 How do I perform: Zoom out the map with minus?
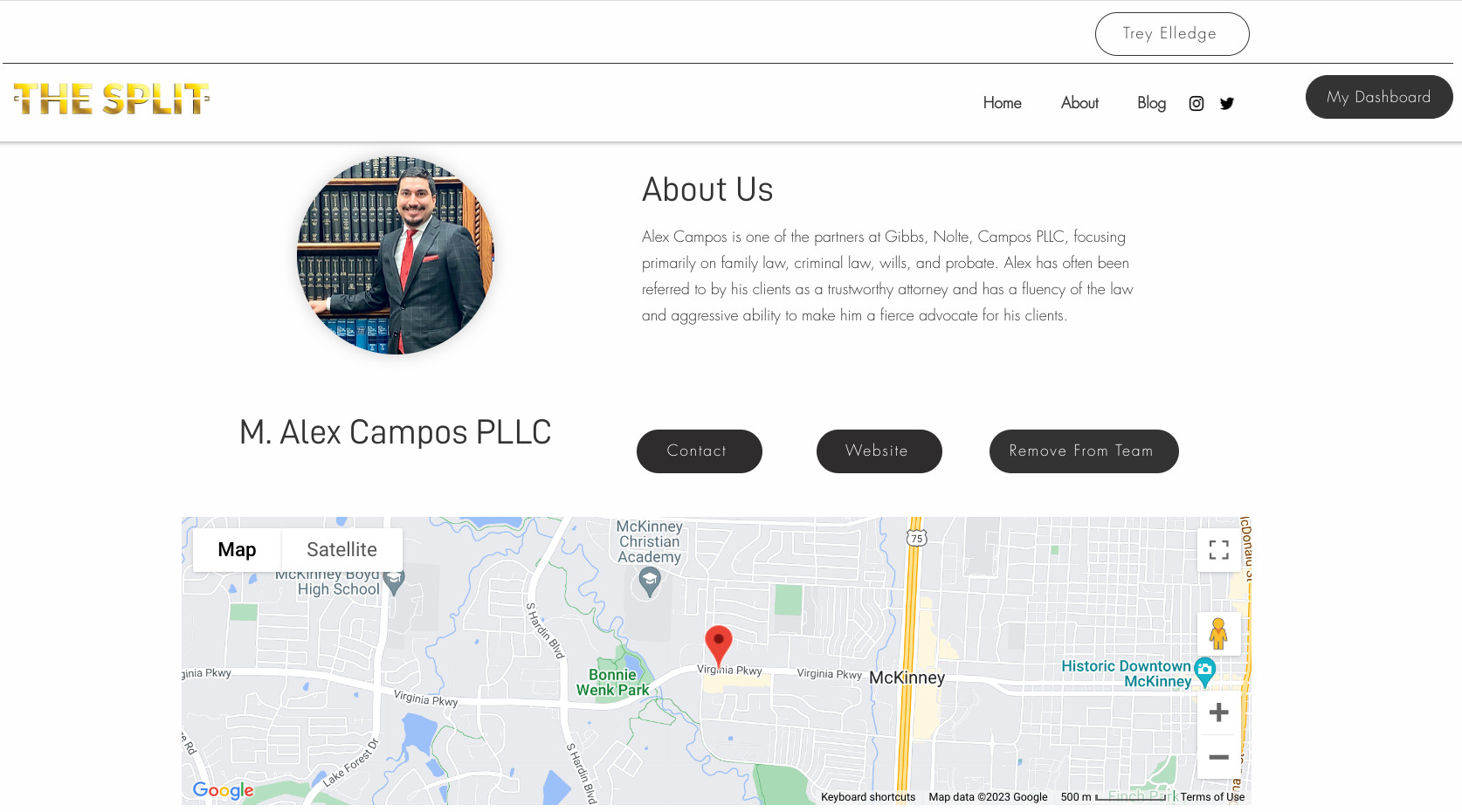point(1219,757)
